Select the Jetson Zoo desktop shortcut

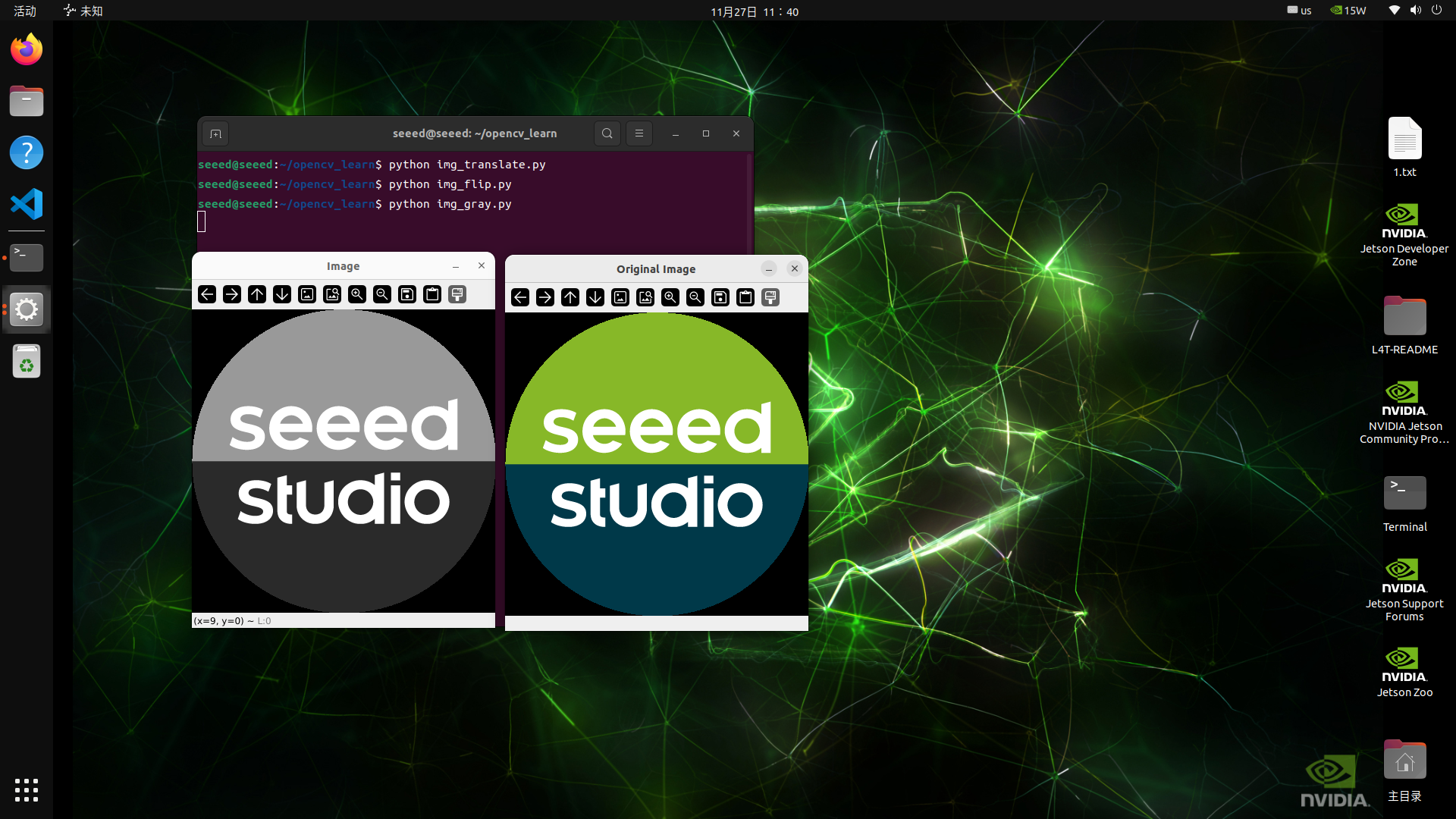[1404, 672]
